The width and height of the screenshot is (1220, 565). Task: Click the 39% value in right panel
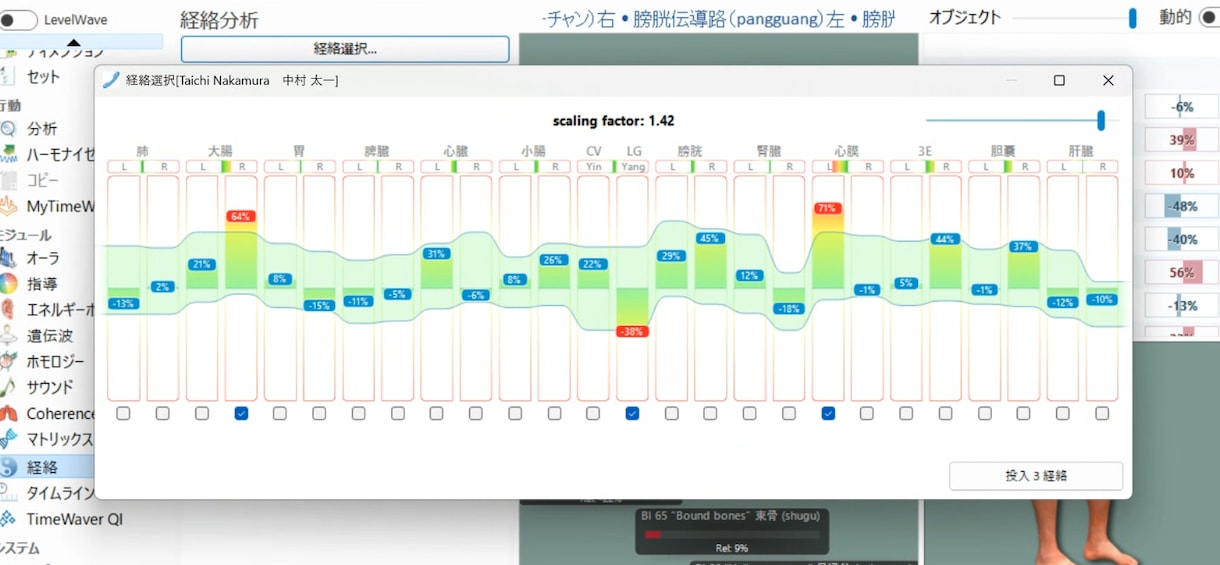coord(1183,140)
